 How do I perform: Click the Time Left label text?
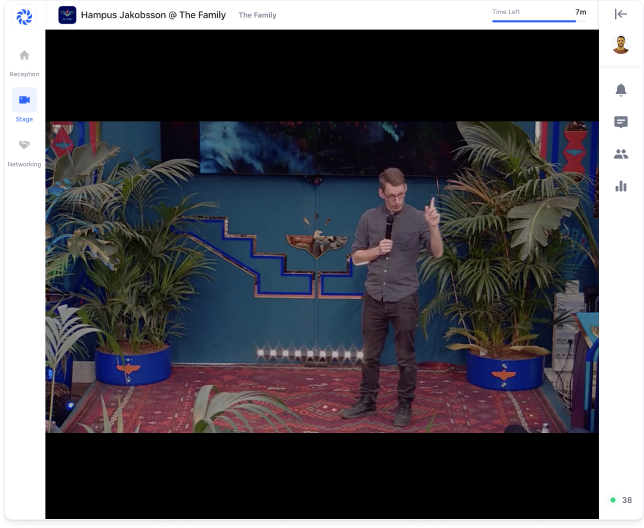507,12
